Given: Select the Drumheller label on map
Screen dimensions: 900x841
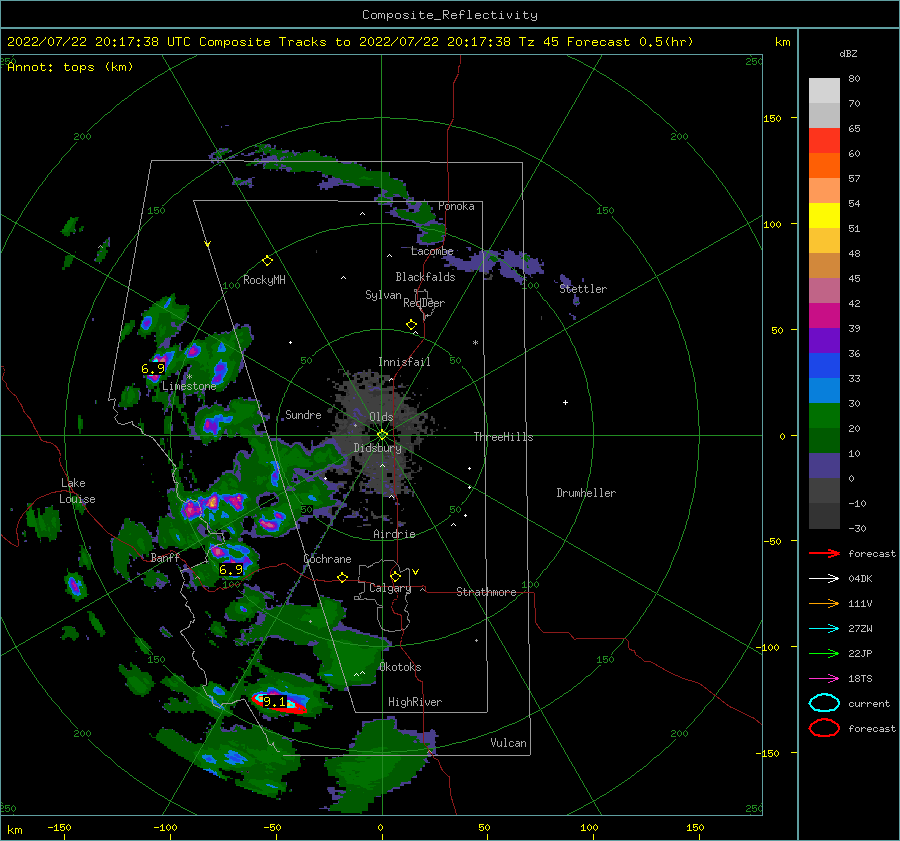Looking at the screenshot, I should tap(586, 493).
